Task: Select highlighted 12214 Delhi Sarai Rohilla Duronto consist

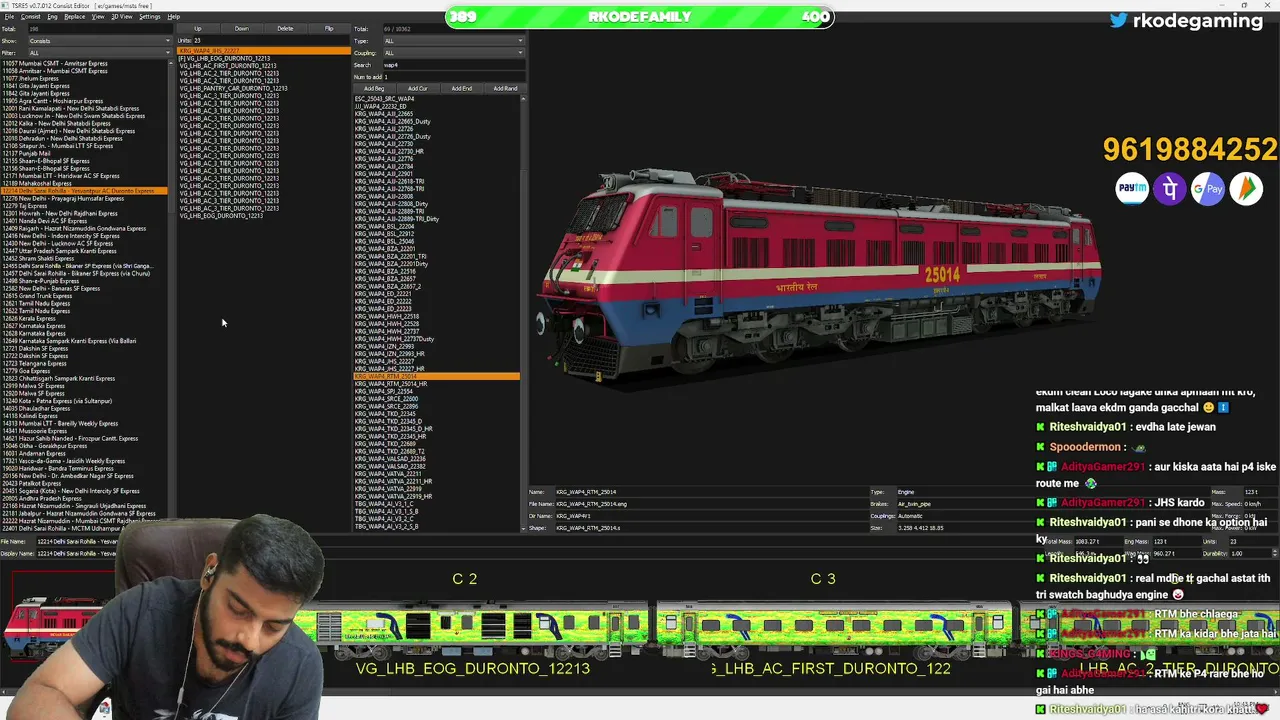Action: click(x=85, y=191)
